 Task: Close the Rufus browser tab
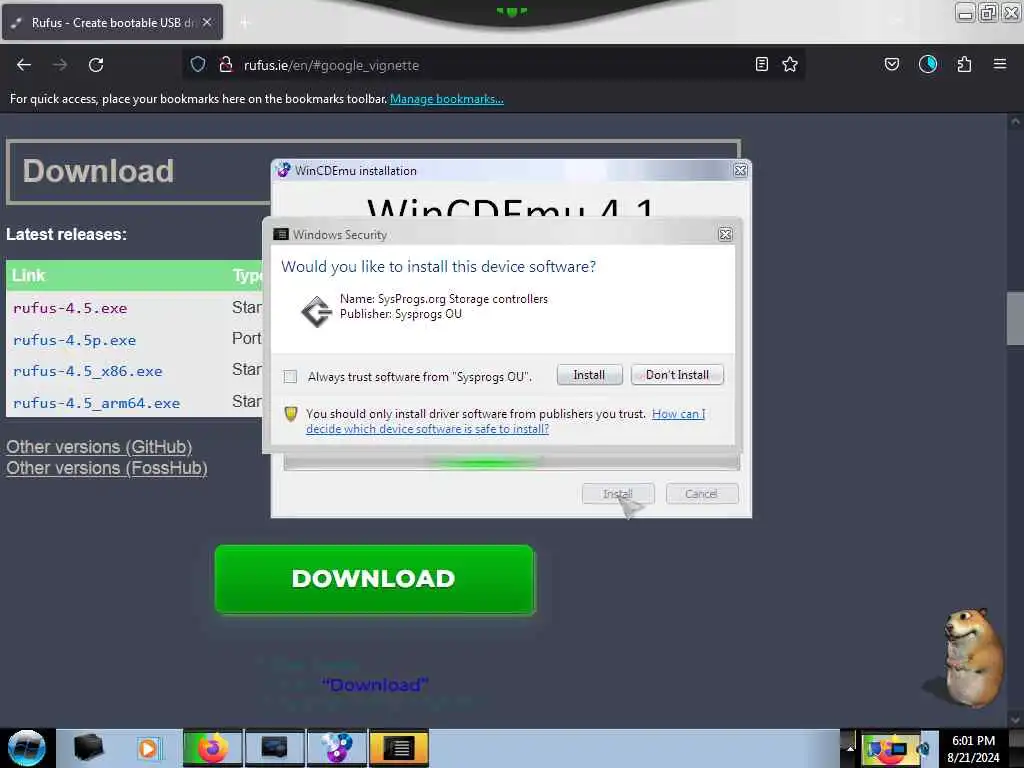coord(207,22)
